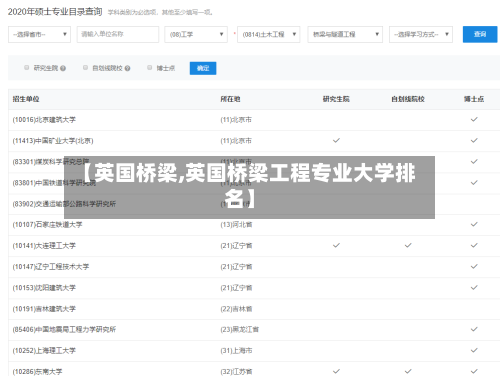
Task: Click the 招生单位 column header
Action: 26,99
